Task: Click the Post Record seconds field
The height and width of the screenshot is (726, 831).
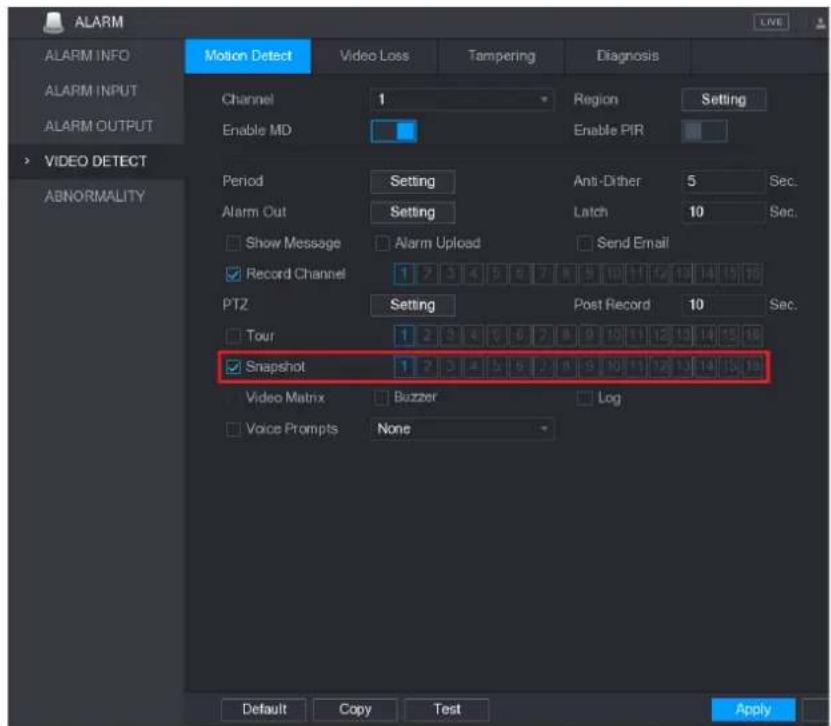Action: coord(723,305)
